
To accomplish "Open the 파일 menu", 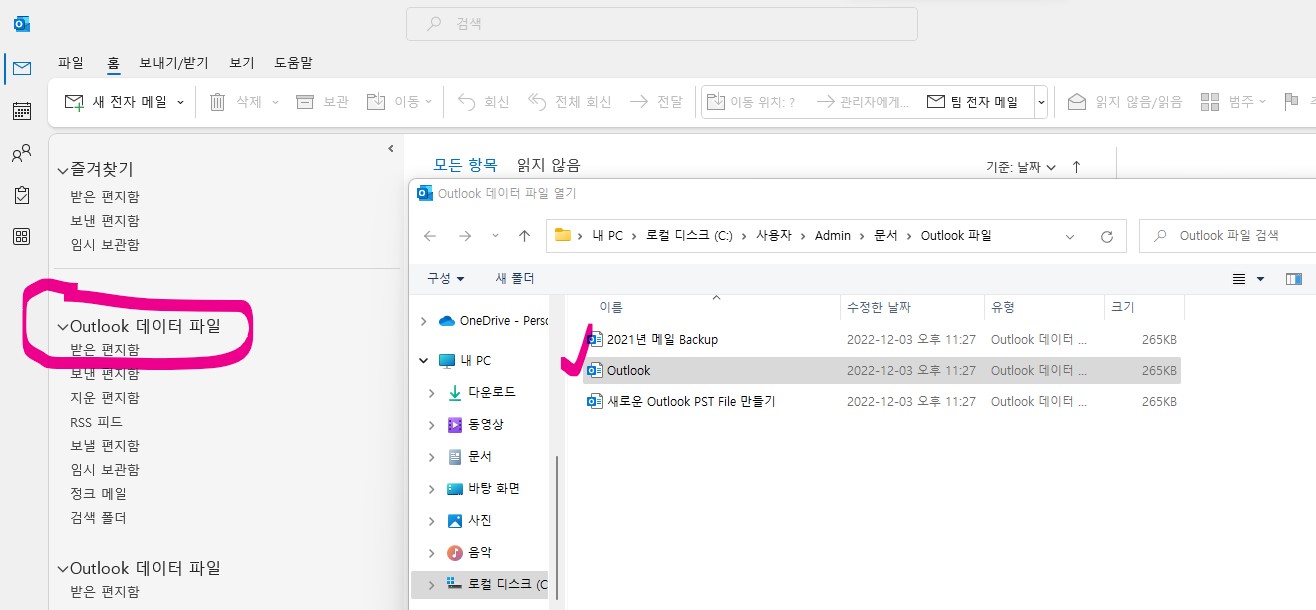I will 70,62.
